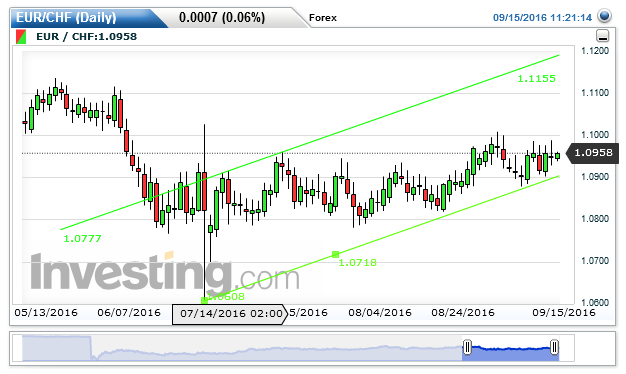
Task: Click the highlighted blue section of navigator
Action: pyautogui.click(x=510, y=349)
